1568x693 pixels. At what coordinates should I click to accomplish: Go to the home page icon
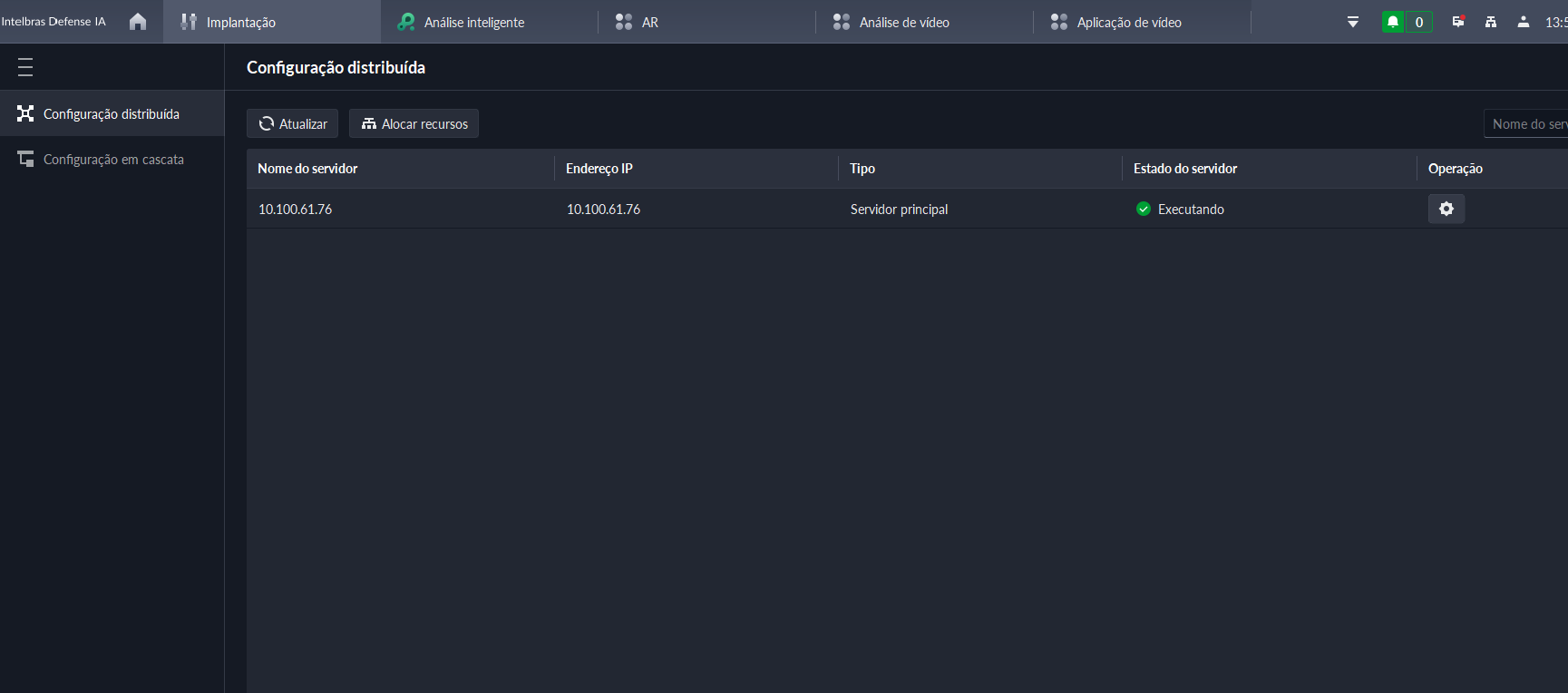click(138, 22)
